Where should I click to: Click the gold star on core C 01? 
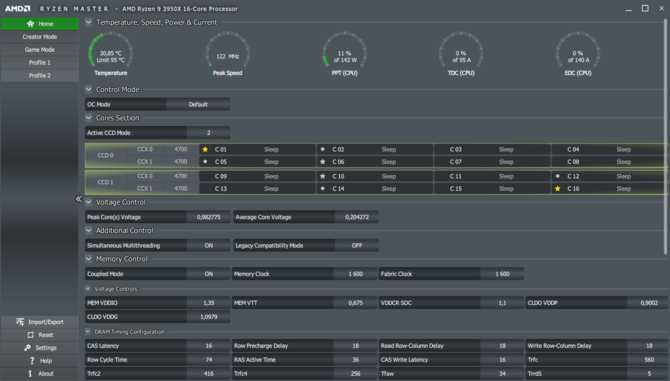[x=205, y=149]
